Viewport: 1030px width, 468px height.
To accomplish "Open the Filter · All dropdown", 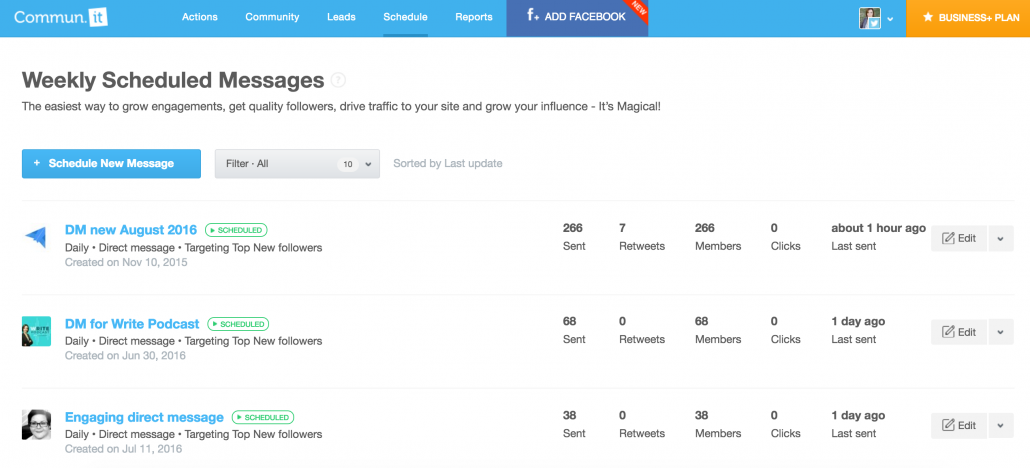I will [x=297, y=164].
